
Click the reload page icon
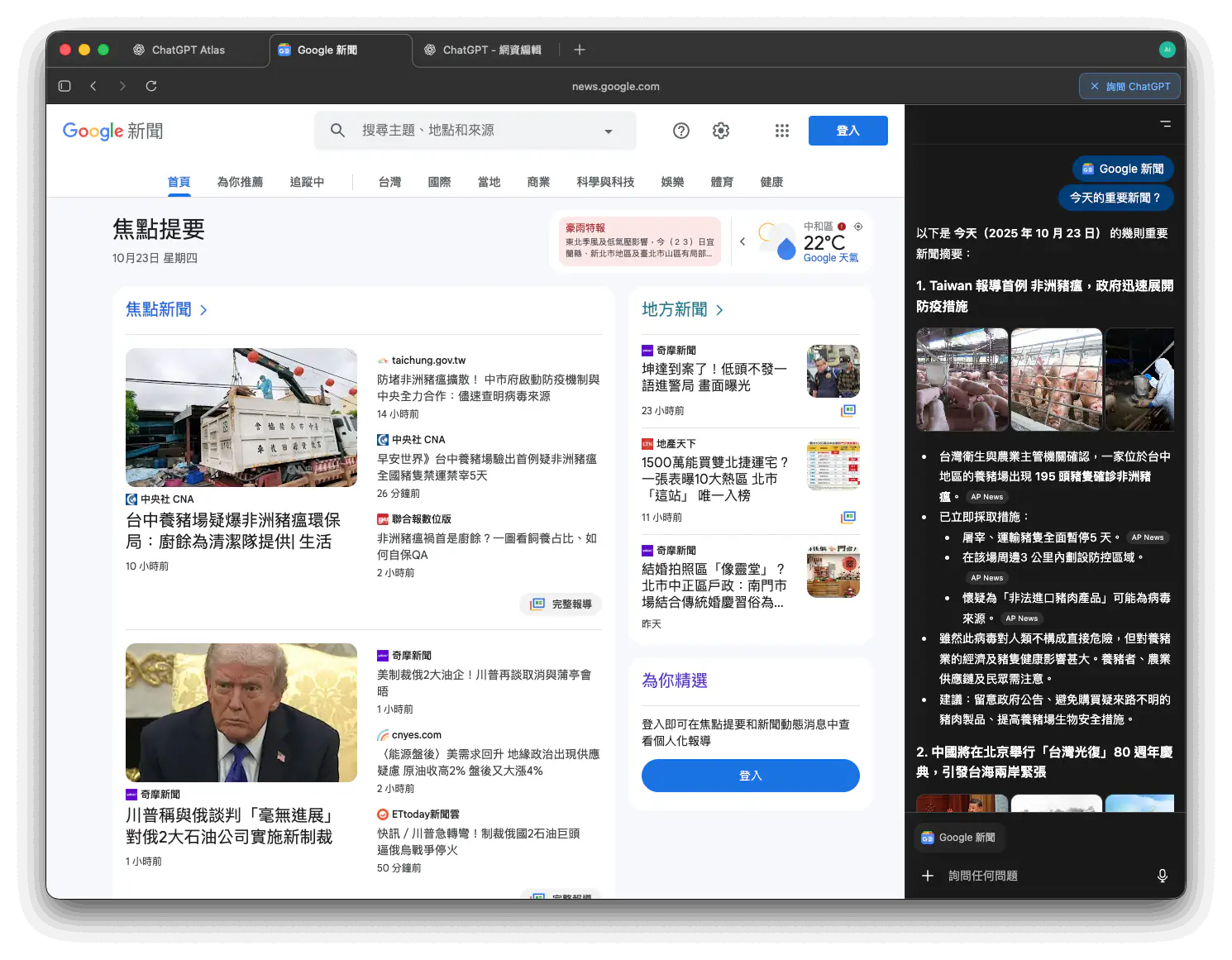click(151, 86)
